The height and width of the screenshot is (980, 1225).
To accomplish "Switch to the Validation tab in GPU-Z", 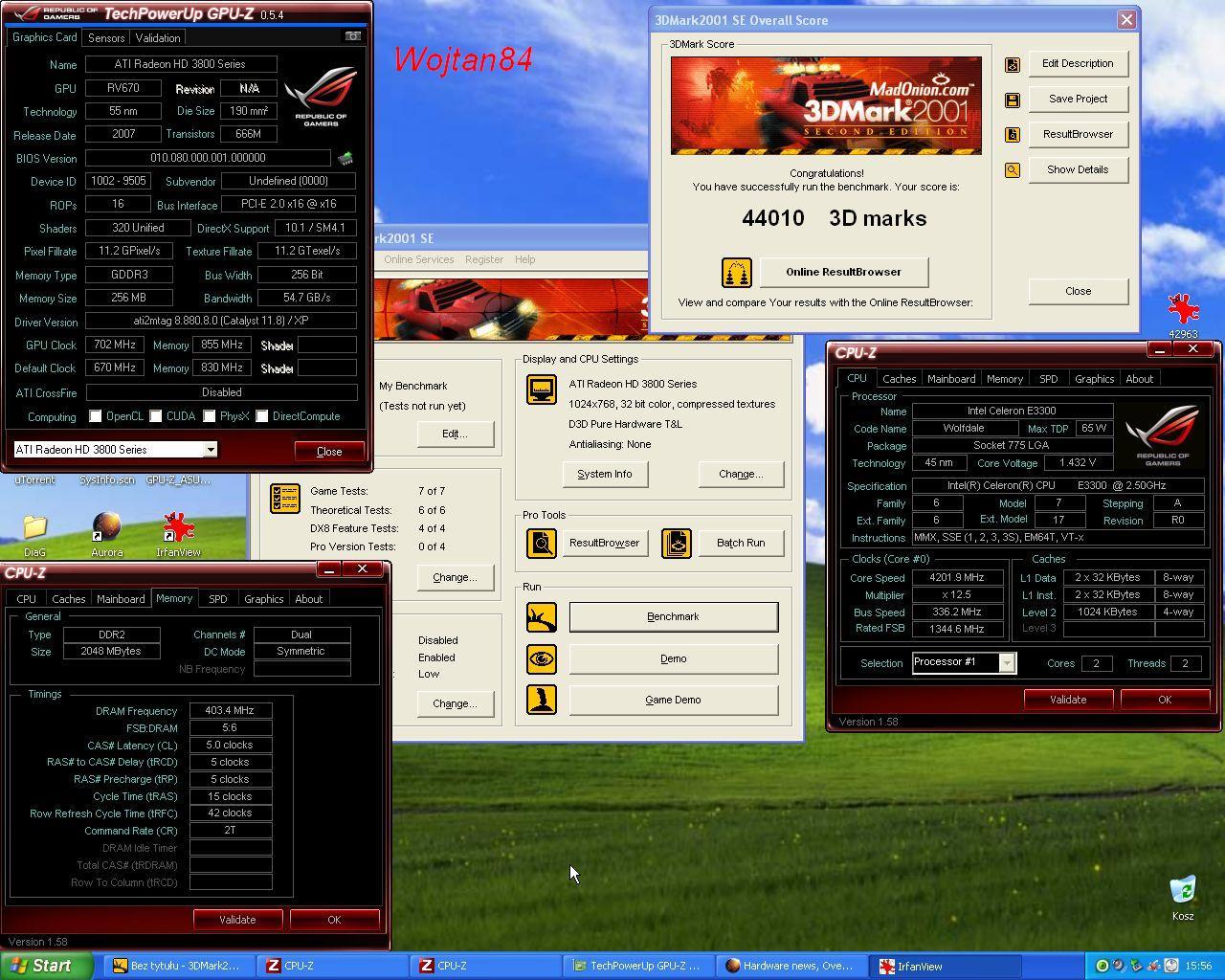I will coord(158,37).
